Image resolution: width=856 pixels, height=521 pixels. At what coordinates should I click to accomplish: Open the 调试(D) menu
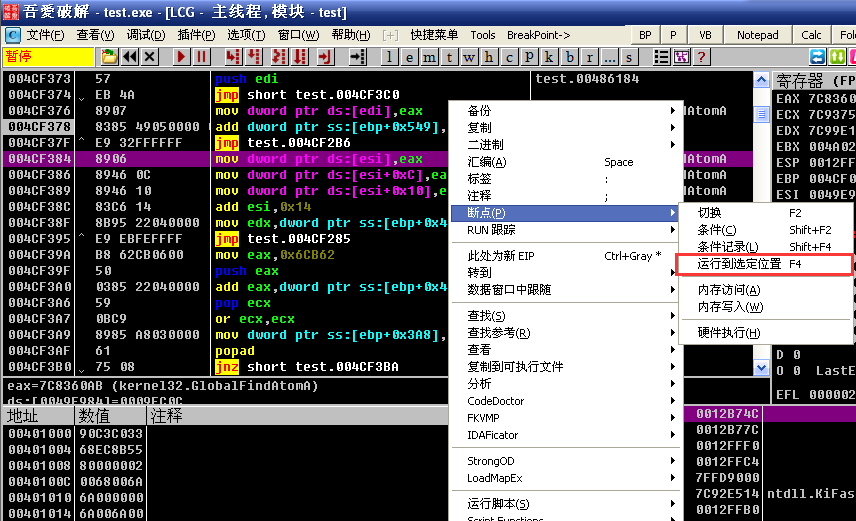click(146, 35)
